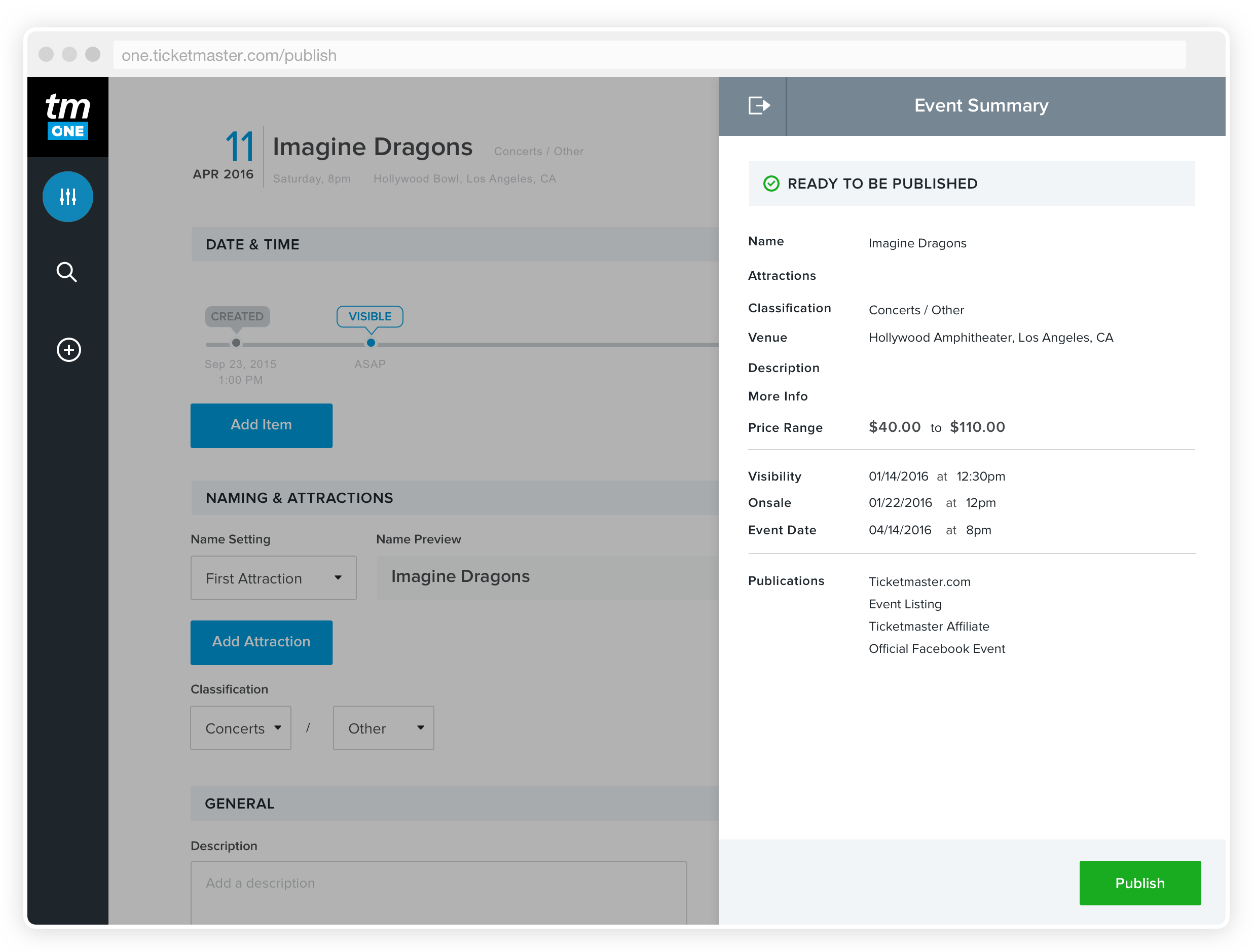Click the APR 2016 date label
The height and width of the screenshot is (952, 1254).
[x=223, y=174]
